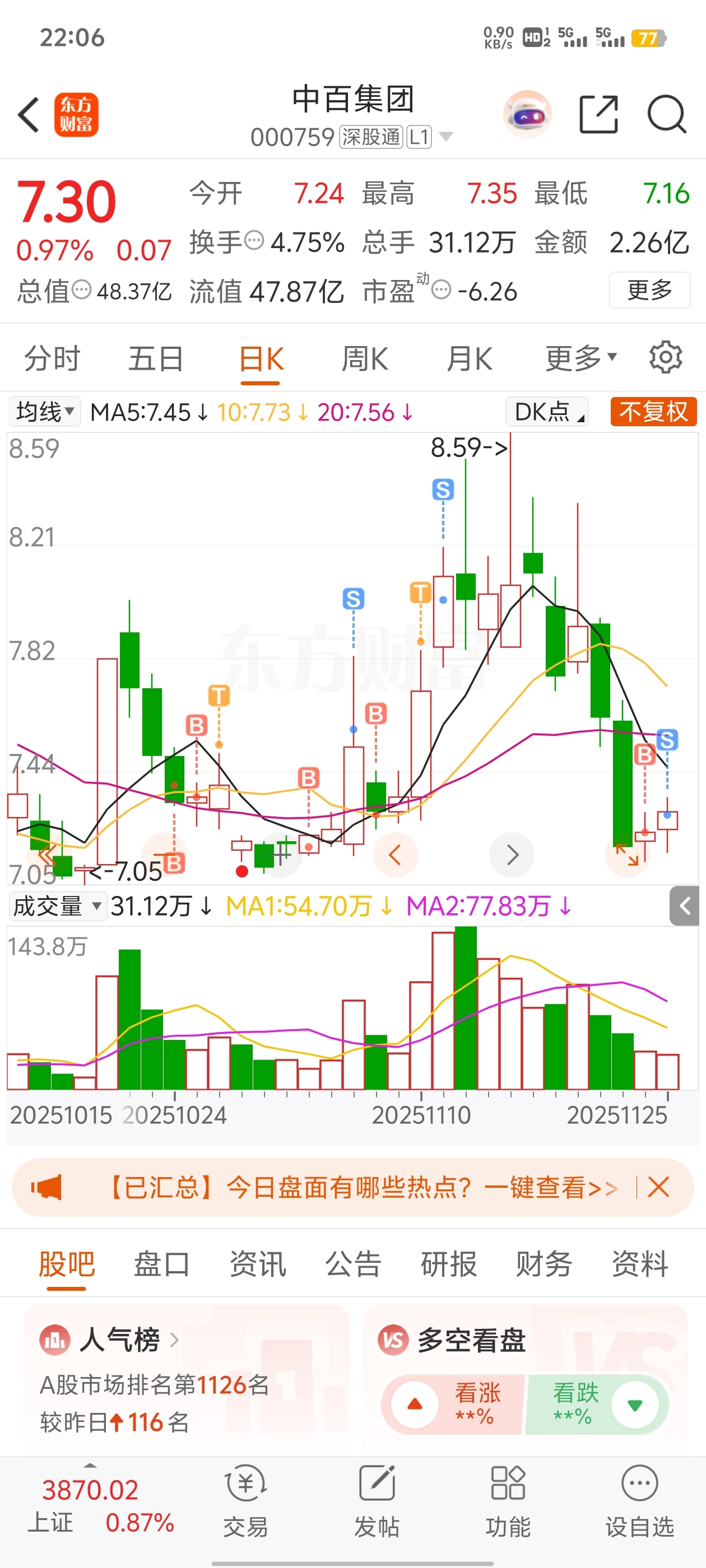Tap the A股市场排名第1126名 text
706x1568 pixels.
[154, 1385]
